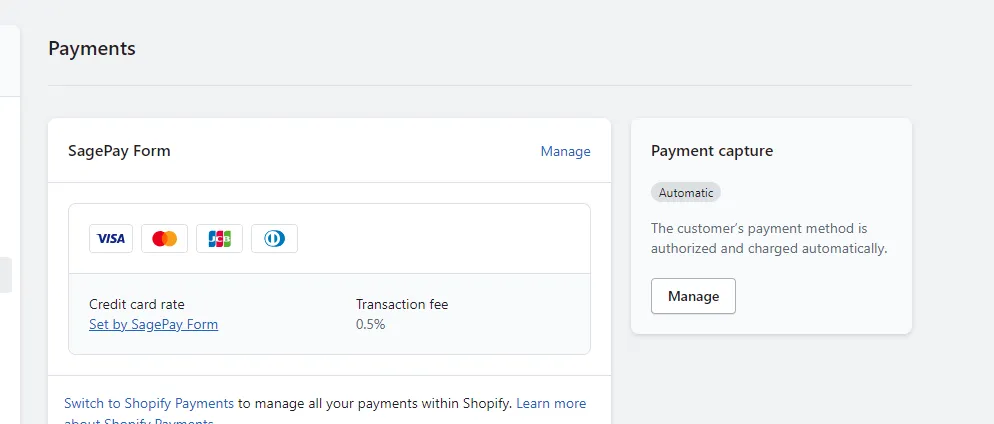Click the Mastercard logo icon

165,238
